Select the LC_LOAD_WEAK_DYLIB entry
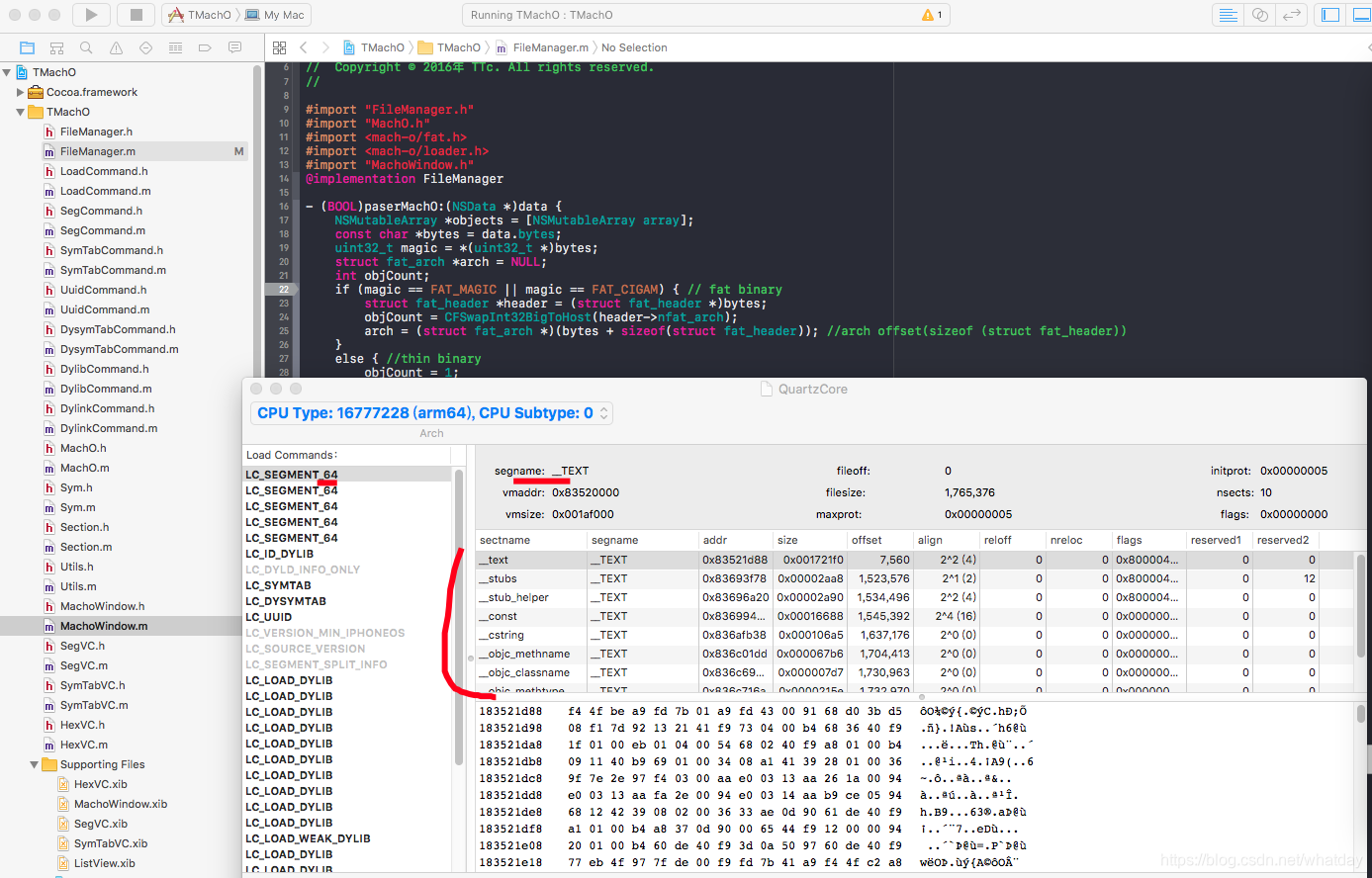Viewport: 1372px width, 878px height. click(x=308, y=838)
